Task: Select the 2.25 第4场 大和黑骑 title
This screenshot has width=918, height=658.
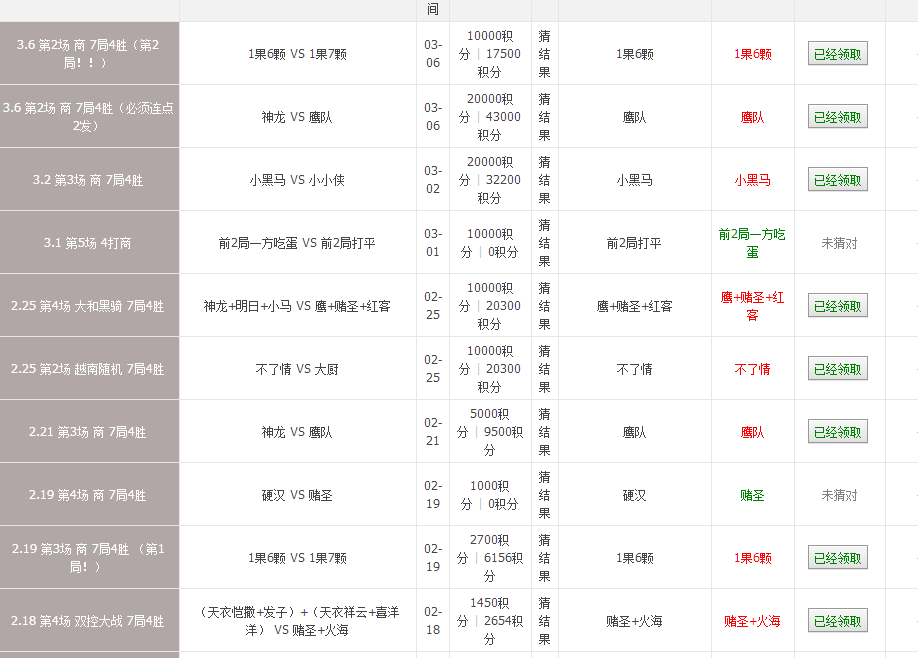Action: click(x=88, y=306)
